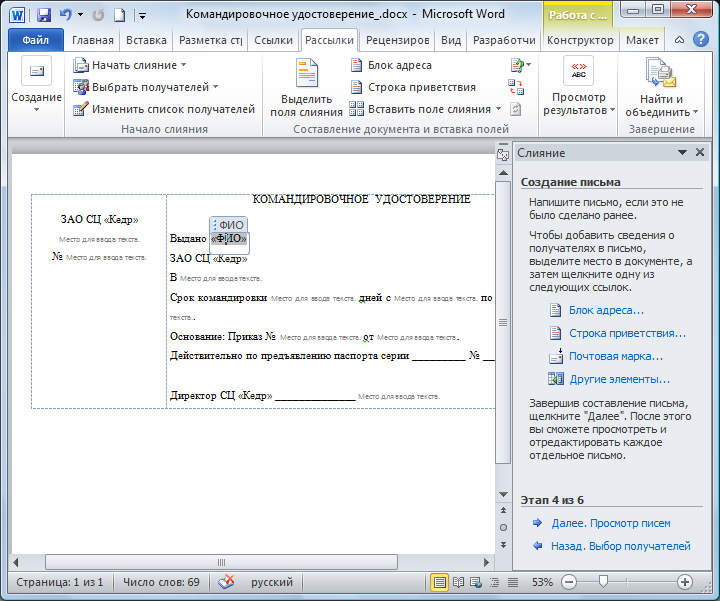Switch to the Вставка ribbon tab
This screenshot has height=601, width=720.
click(146, 40)
